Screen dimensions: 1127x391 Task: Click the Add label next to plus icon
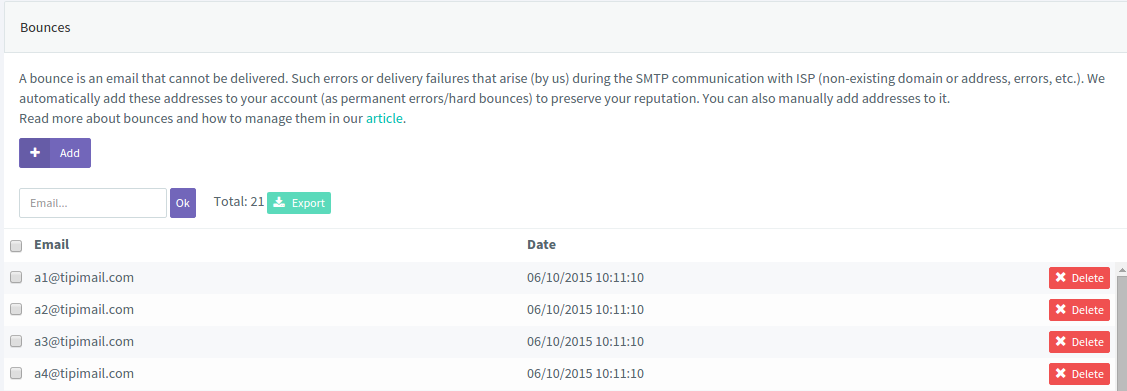pyautogui.click(x=70, y=153)
